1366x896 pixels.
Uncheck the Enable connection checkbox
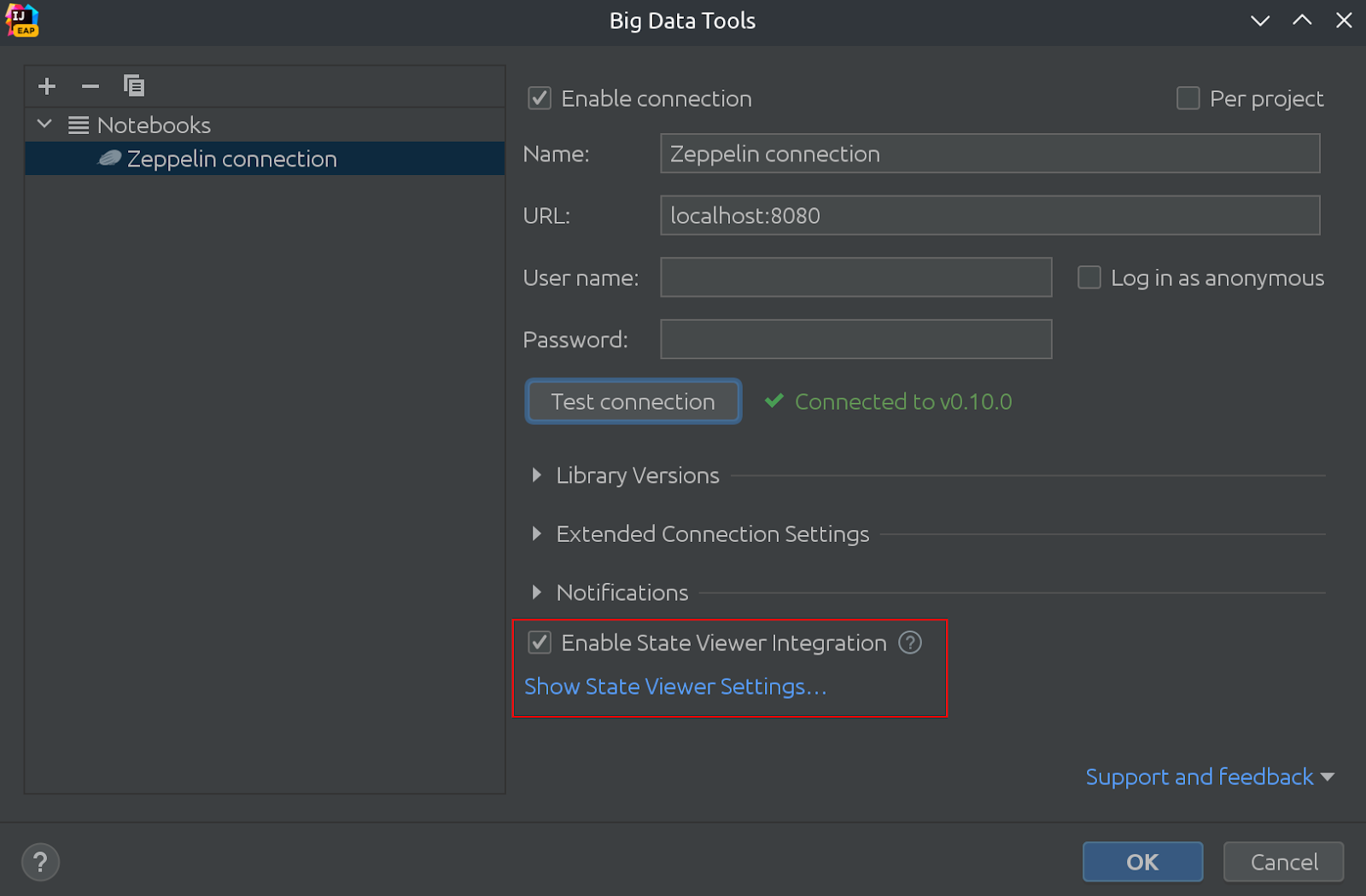pos(540,99)
